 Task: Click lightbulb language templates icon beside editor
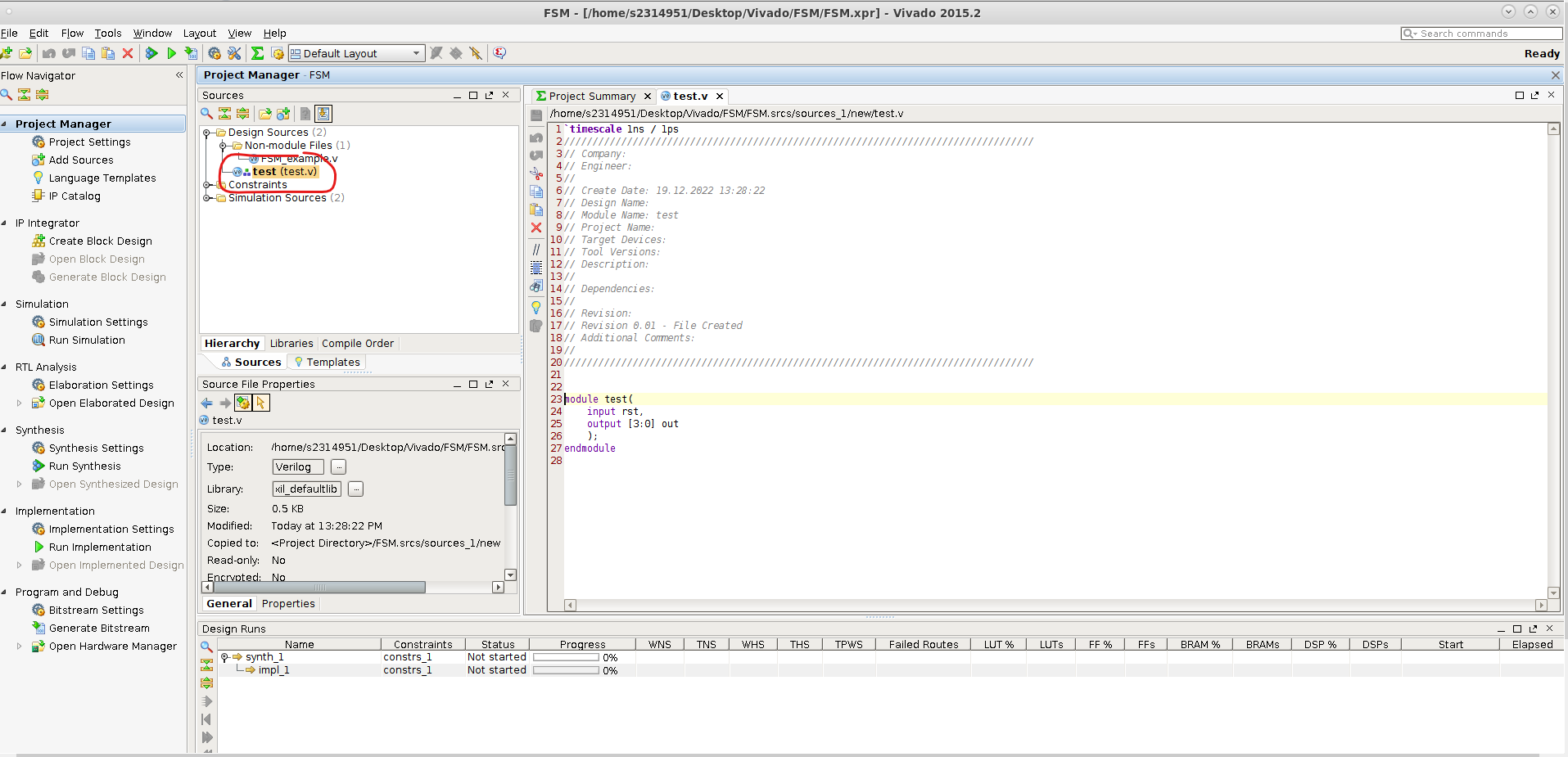tap(536, 307)
